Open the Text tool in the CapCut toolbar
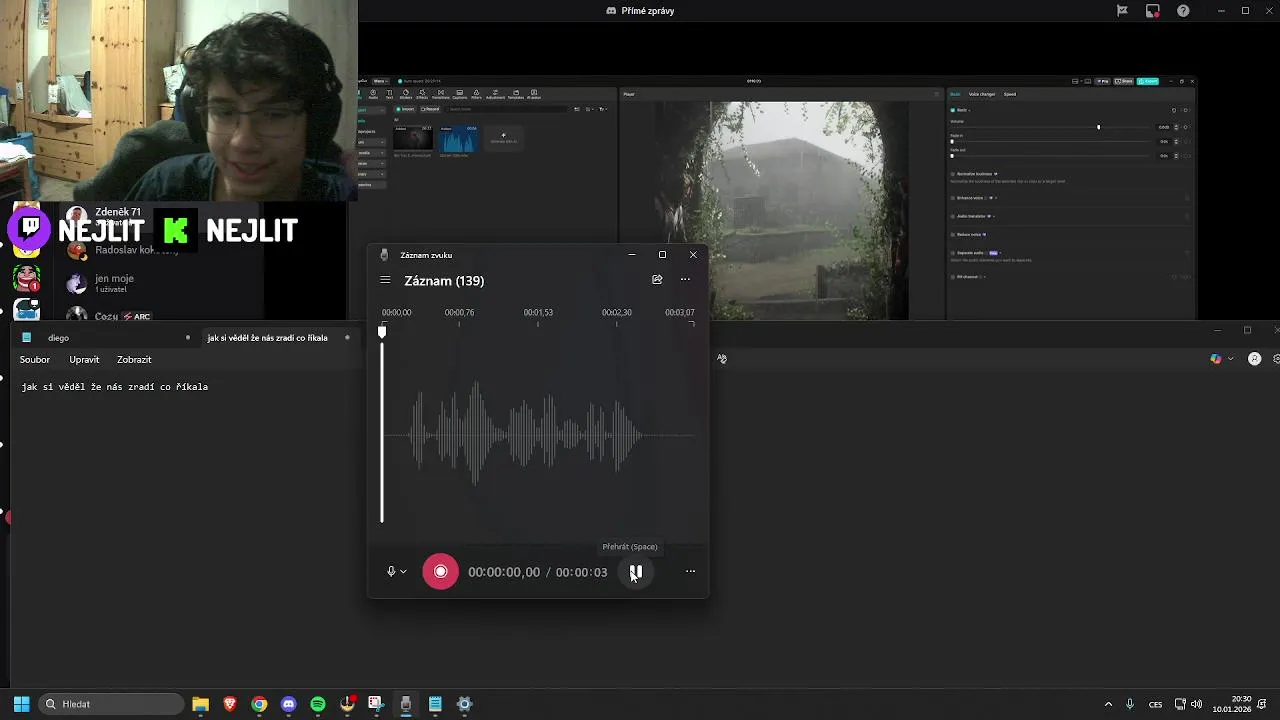Screen dimensions: 1280x720 point(389,94)
